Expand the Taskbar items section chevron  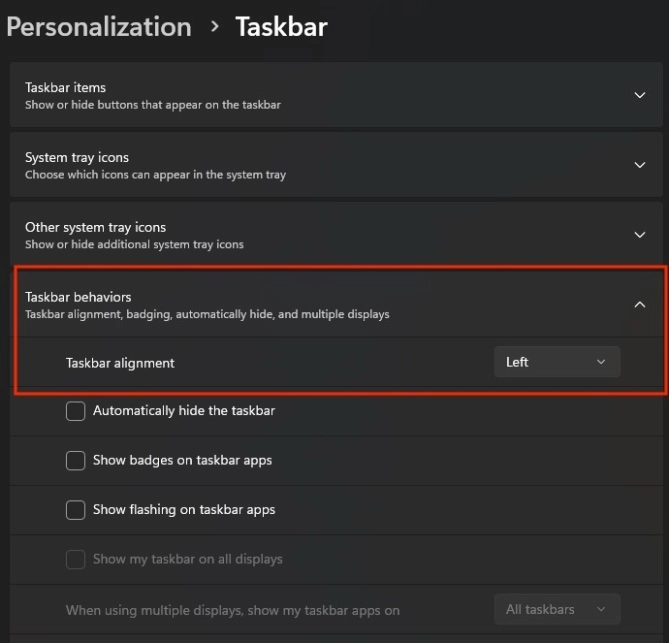point(640,95)
